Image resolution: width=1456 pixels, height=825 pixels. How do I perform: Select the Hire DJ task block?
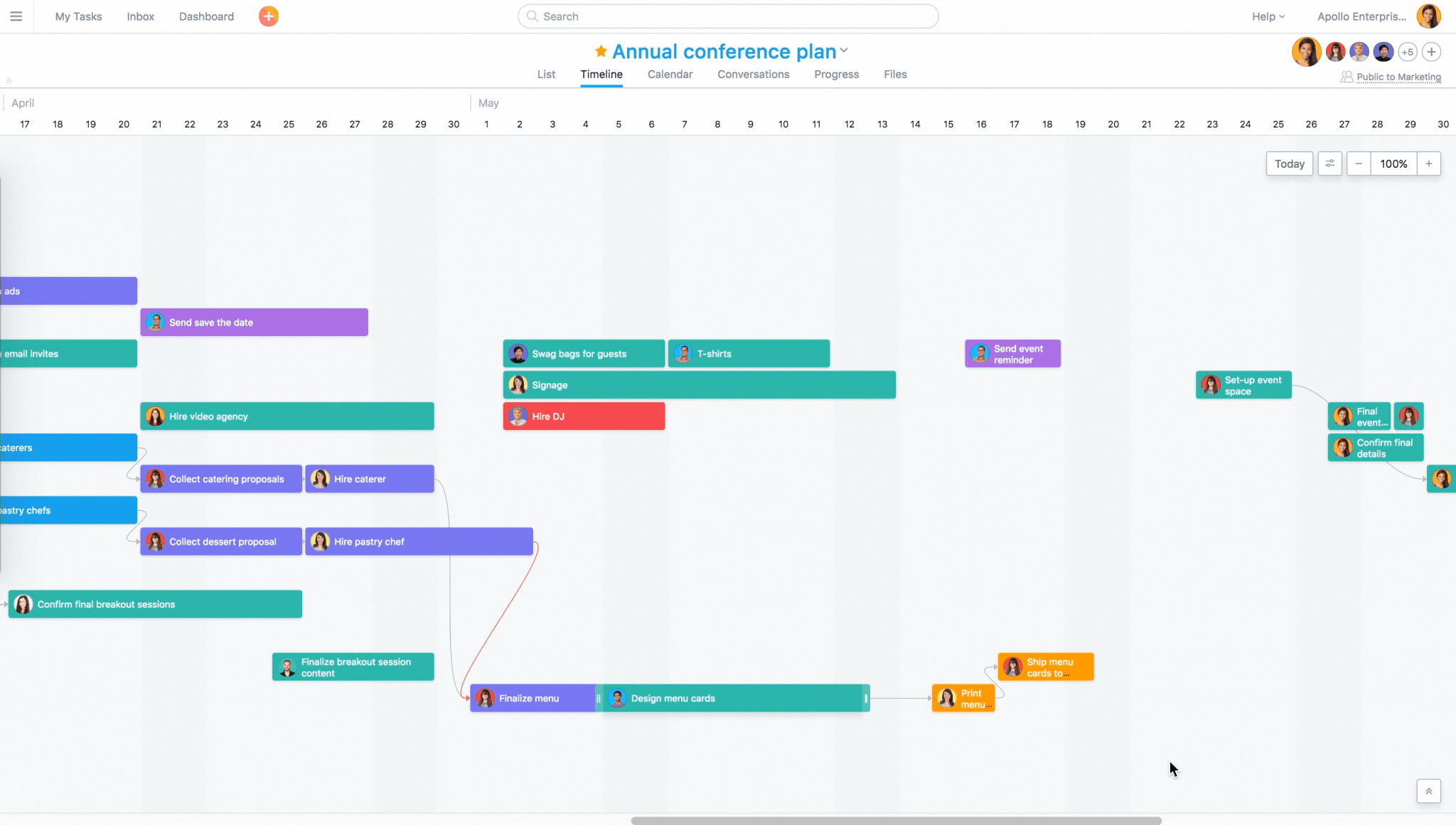tap(584, 416)
